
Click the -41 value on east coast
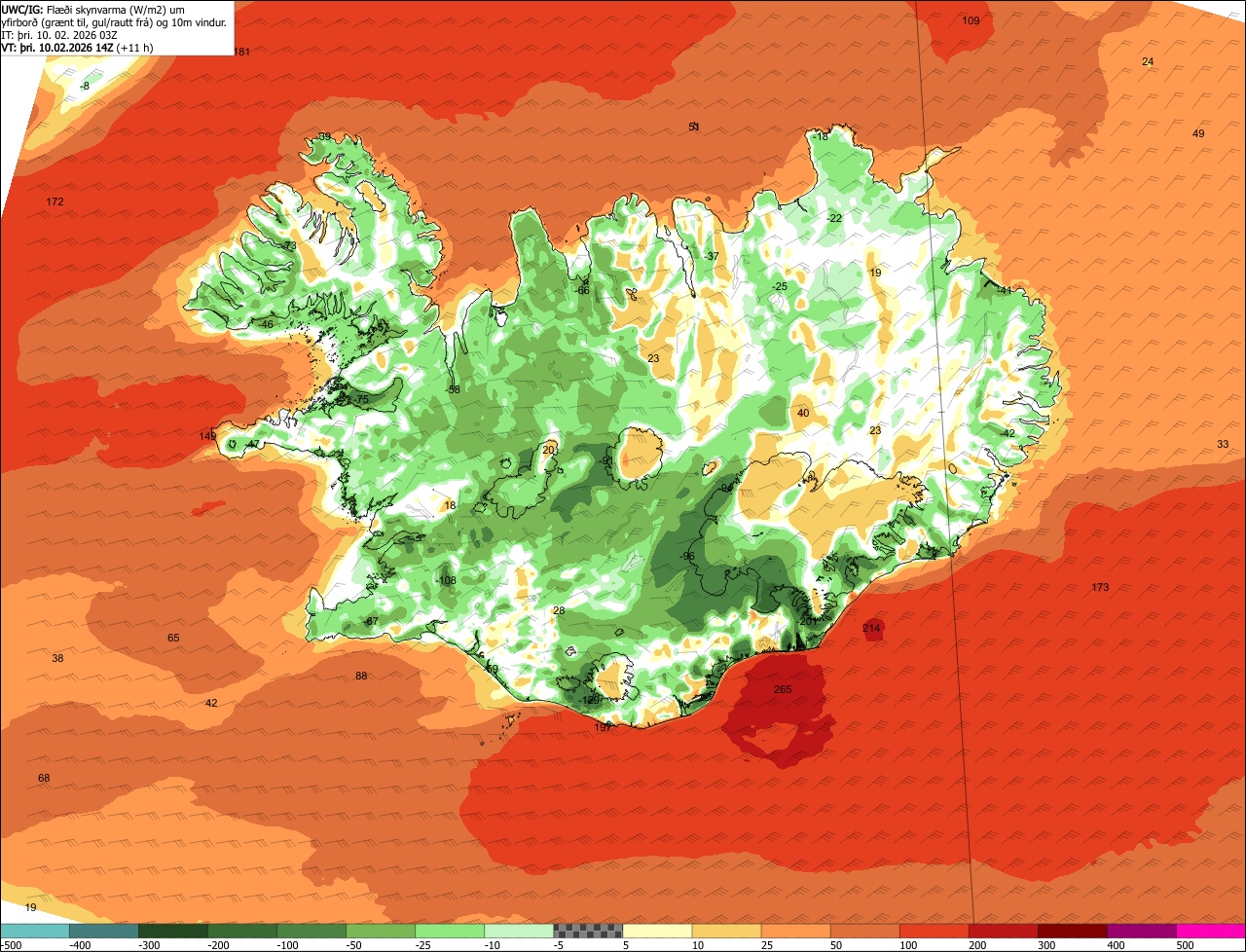(1005, 290)
